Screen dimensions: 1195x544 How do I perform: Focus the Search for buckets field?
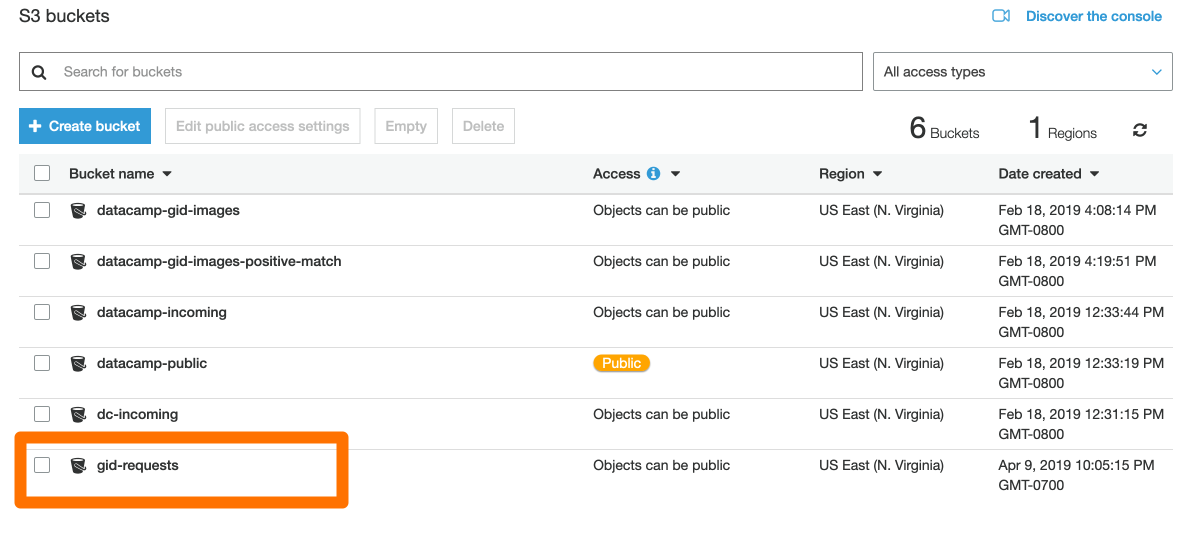[441, 72]
